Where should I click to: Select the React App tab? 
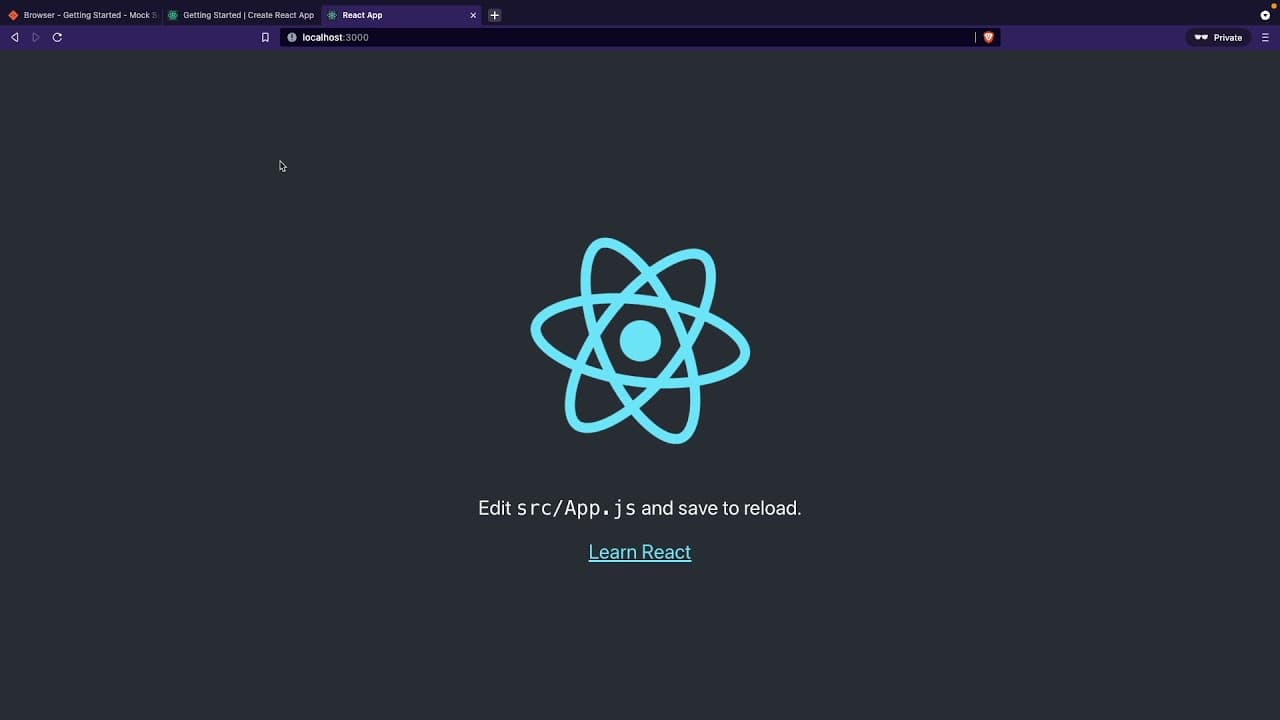tap(402, 15)
